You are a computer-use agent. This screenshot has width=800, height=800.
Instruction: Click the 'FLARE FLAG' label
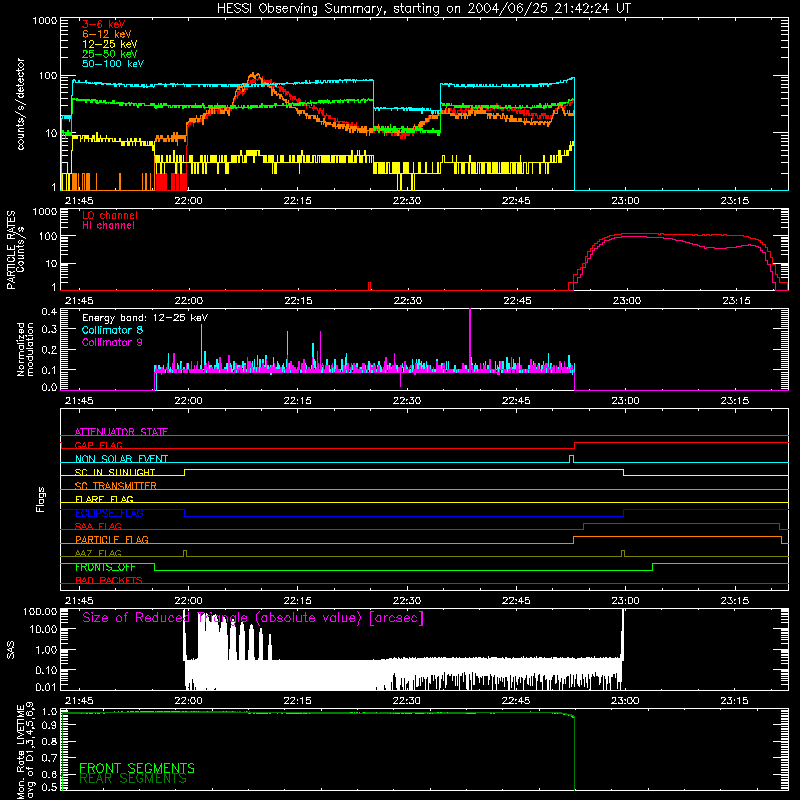click(104, 499)
